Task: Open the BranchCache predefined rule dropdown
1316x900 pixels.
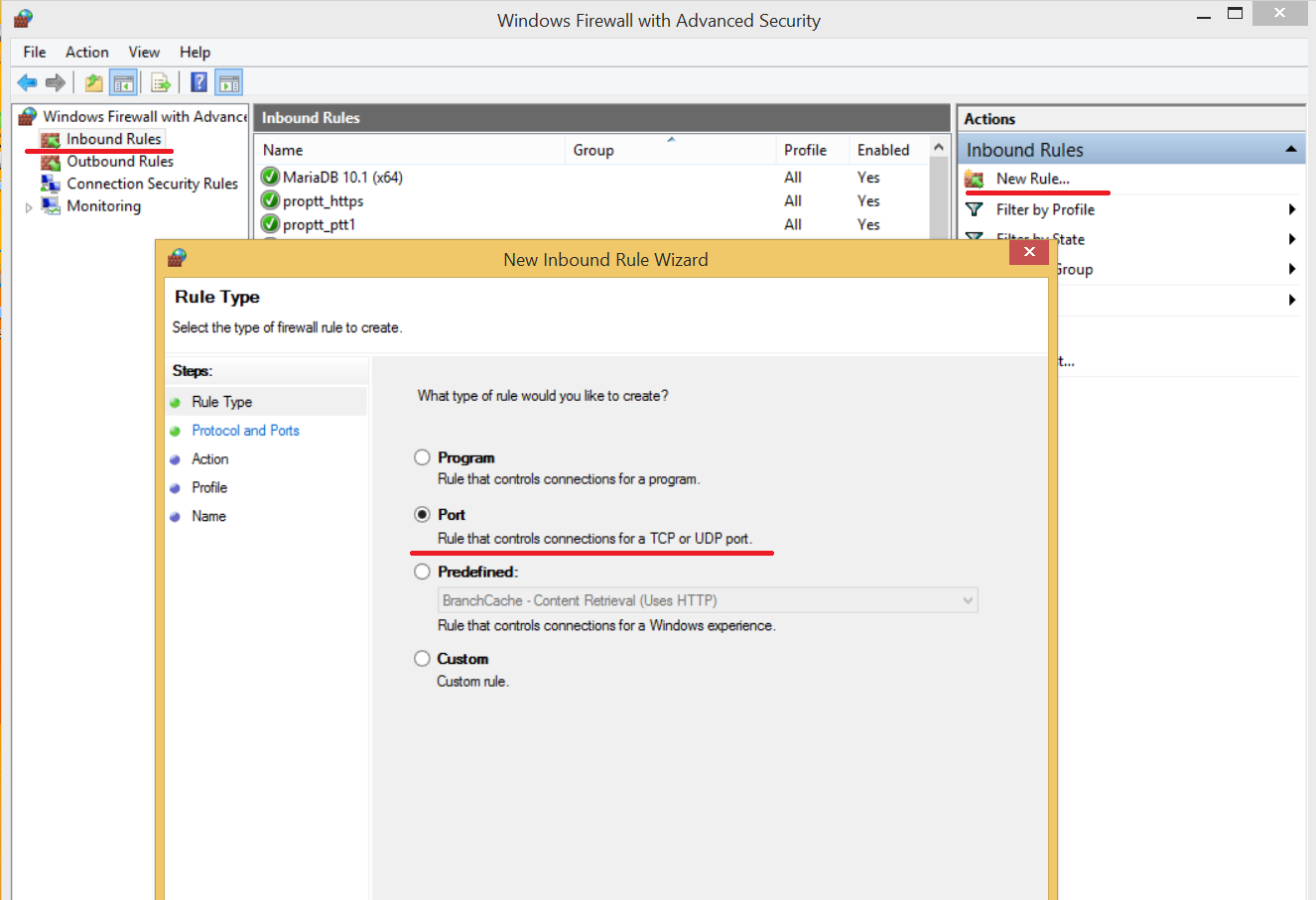Action: [x=968, y=600]
